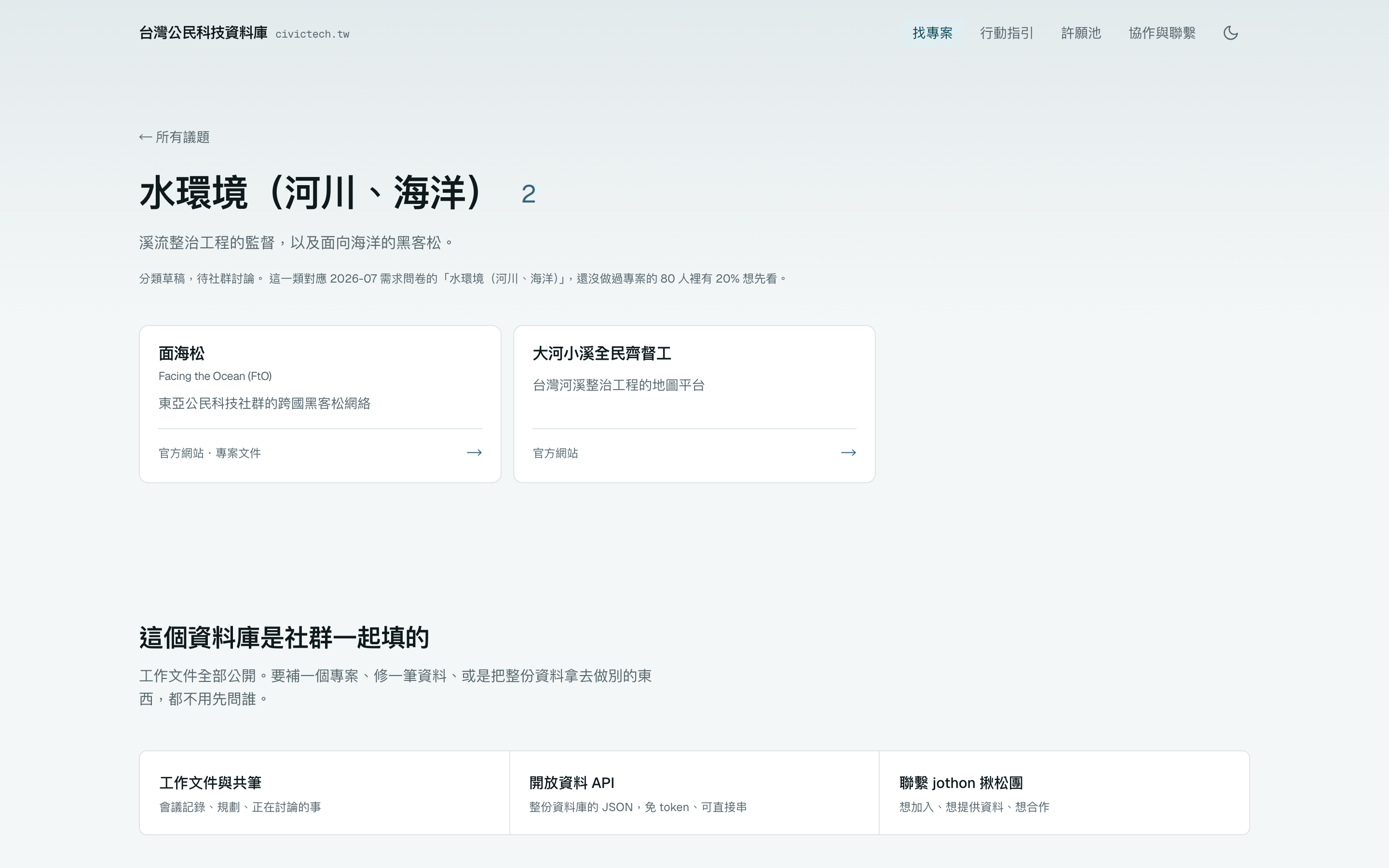Viewport: 1389px width, 868px height.
Task: Open the 許願池 nav item
Action: [1081, 33]
